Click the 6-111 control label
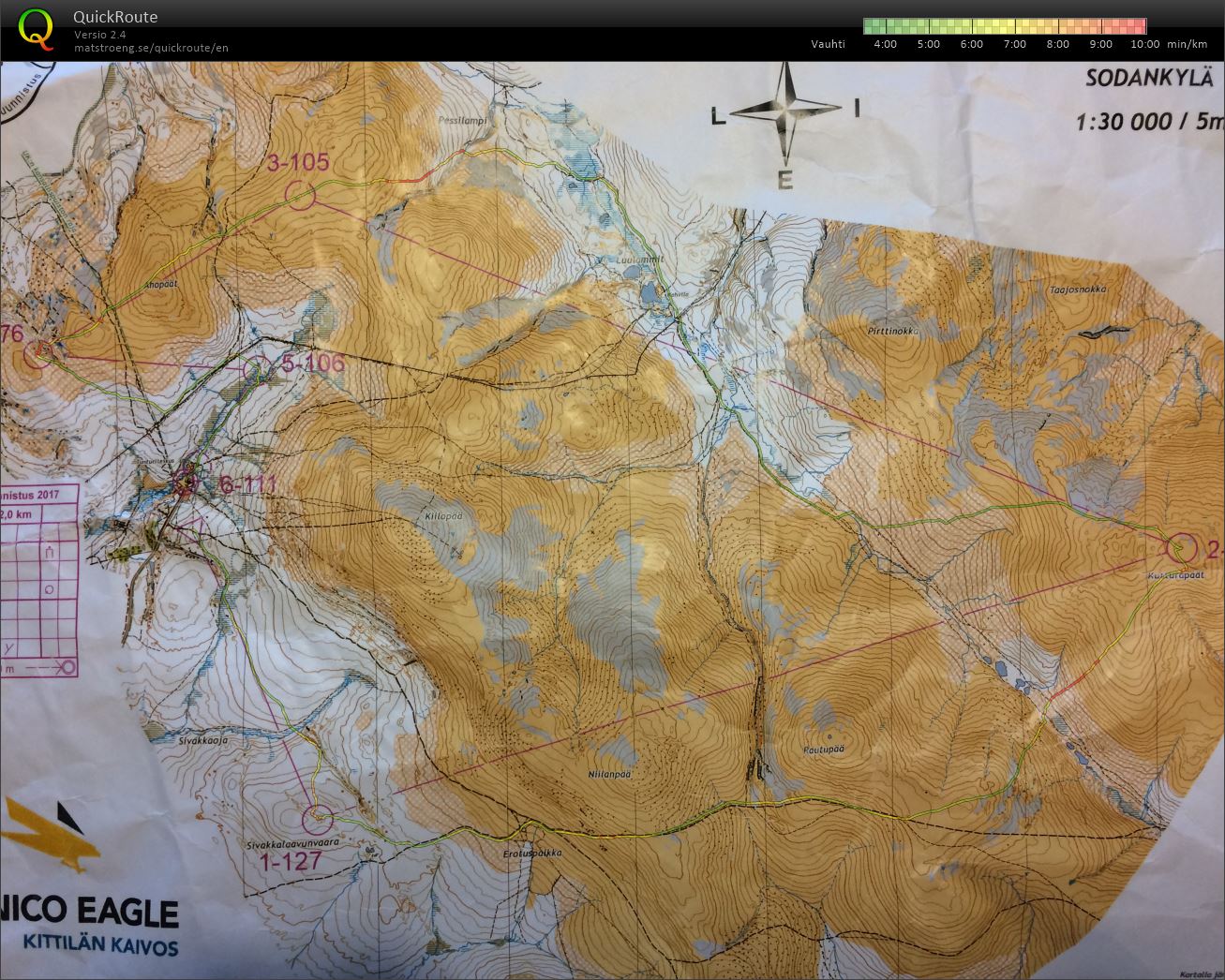 tap(247, 484)
